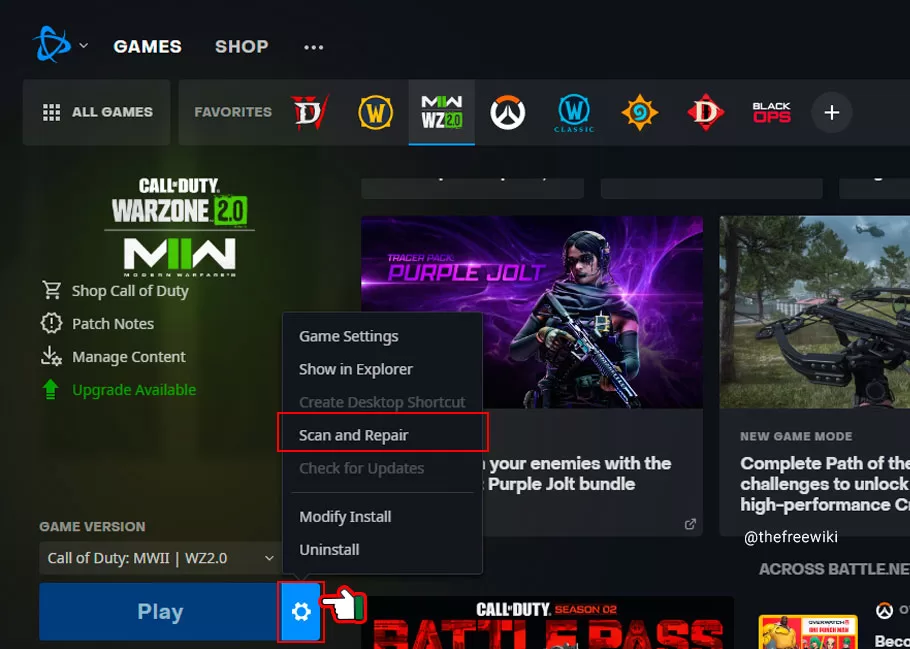
Task: Open the SHOP tab
Action: (241, 46)
